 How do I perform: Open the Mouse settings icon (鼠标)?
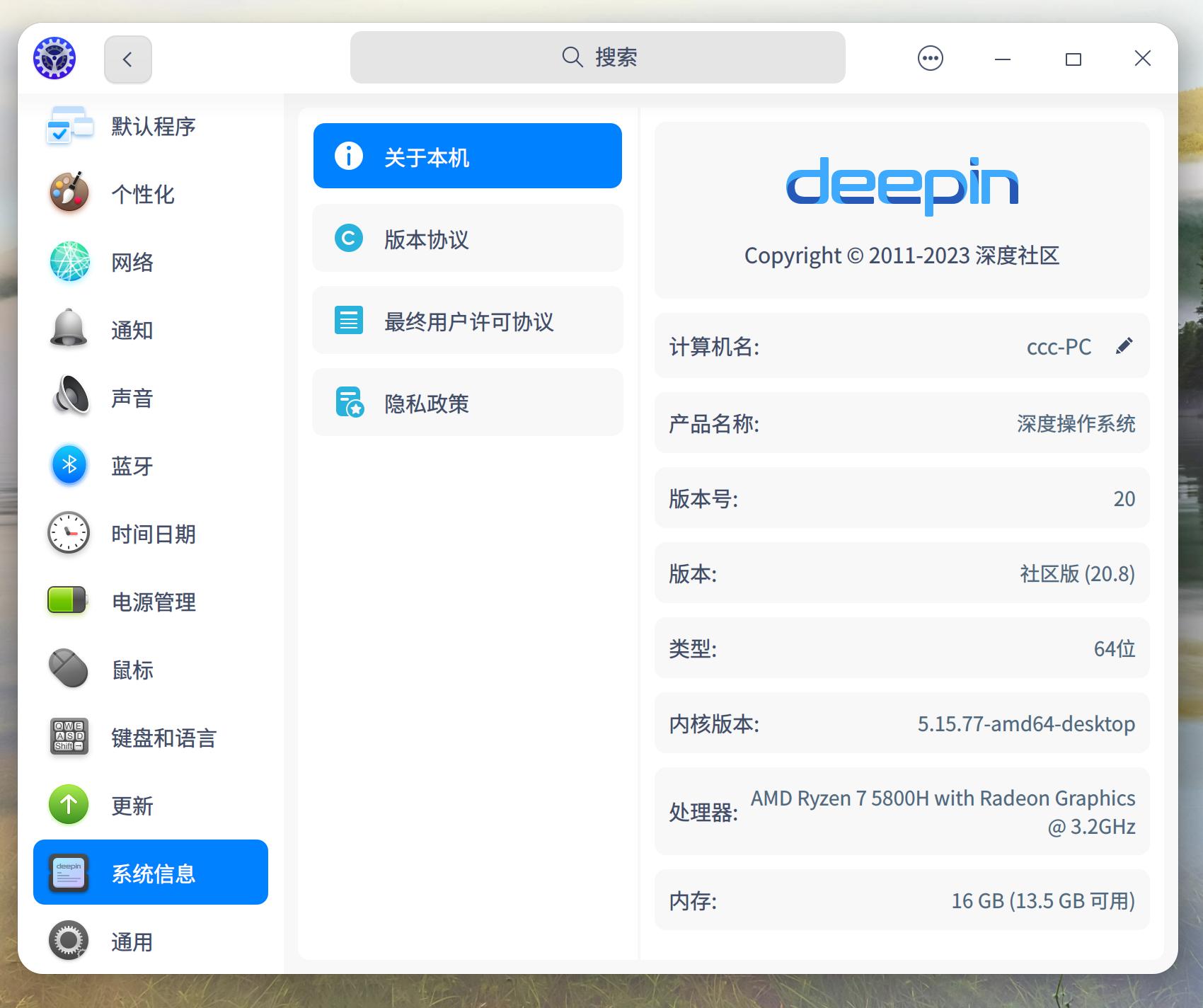click(69, 668)
